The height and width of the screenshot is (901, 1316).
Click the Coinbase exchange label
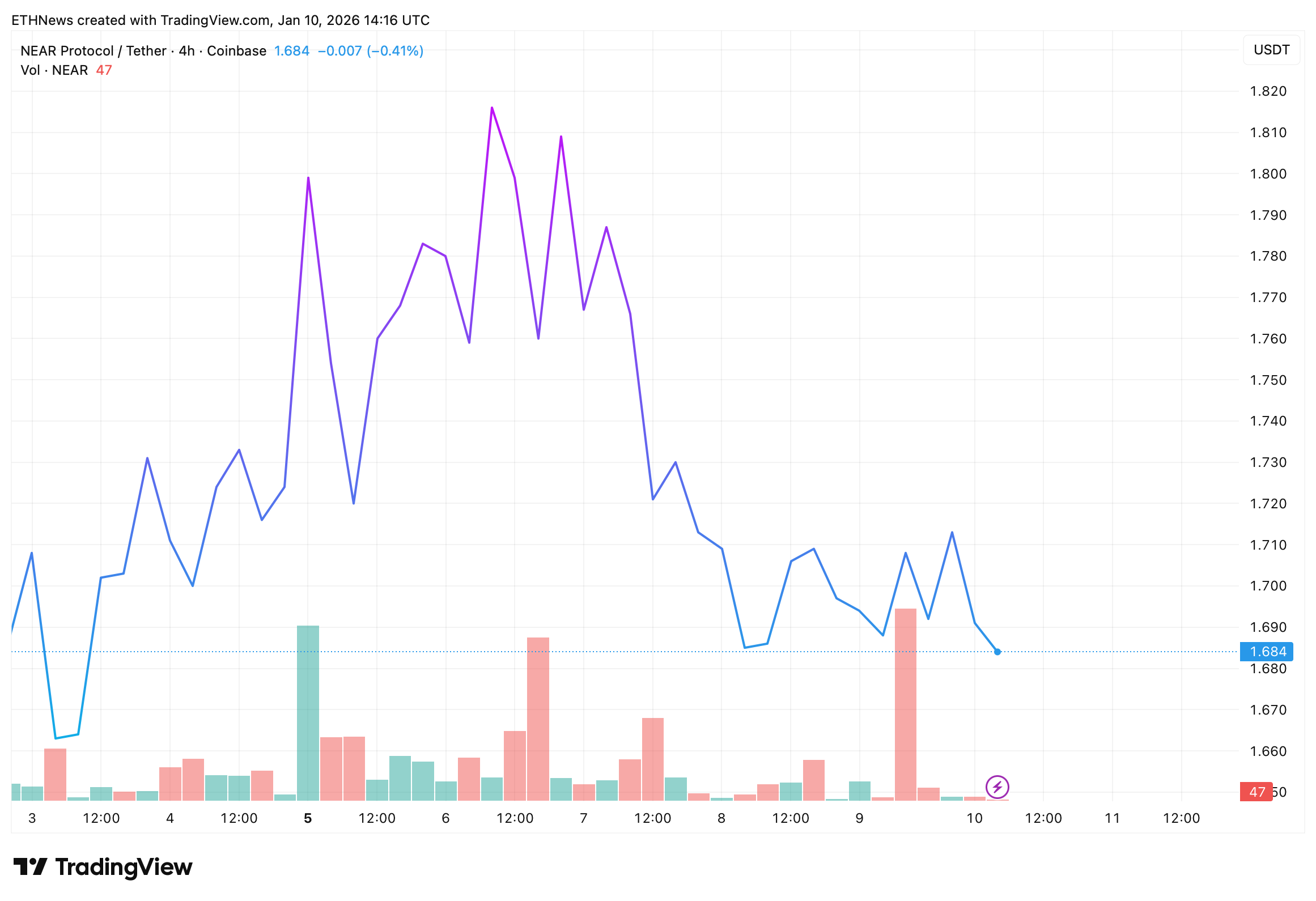point(236,51)
